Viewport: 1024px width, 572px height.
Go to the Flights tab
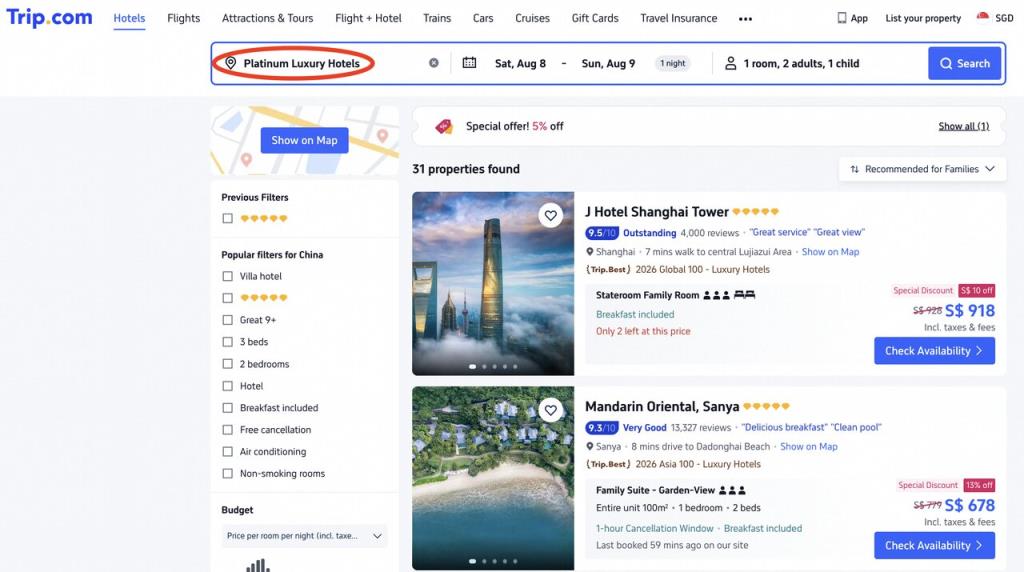pos(184,18)
